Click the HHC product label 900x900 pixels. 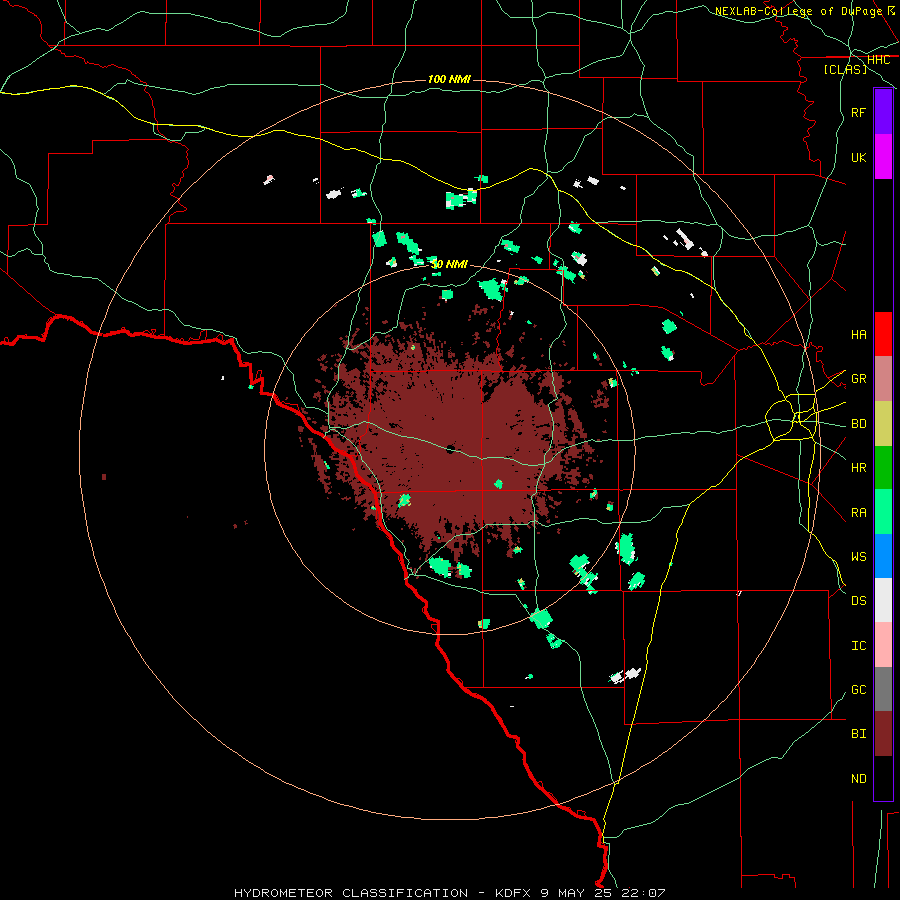click(x=878, y=60)
